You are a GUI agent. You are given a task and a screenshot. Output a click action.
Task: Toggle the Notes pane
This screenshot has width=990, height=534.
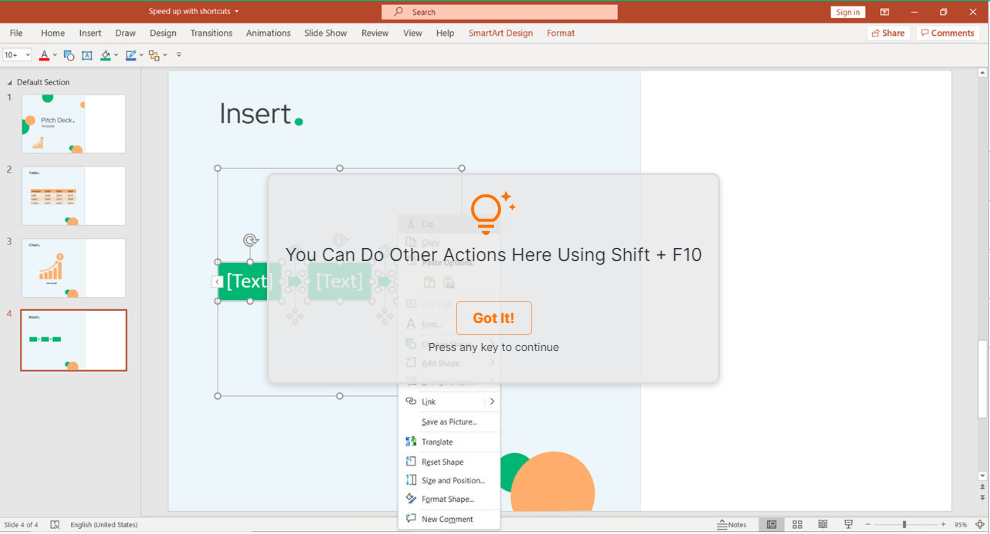732,525
